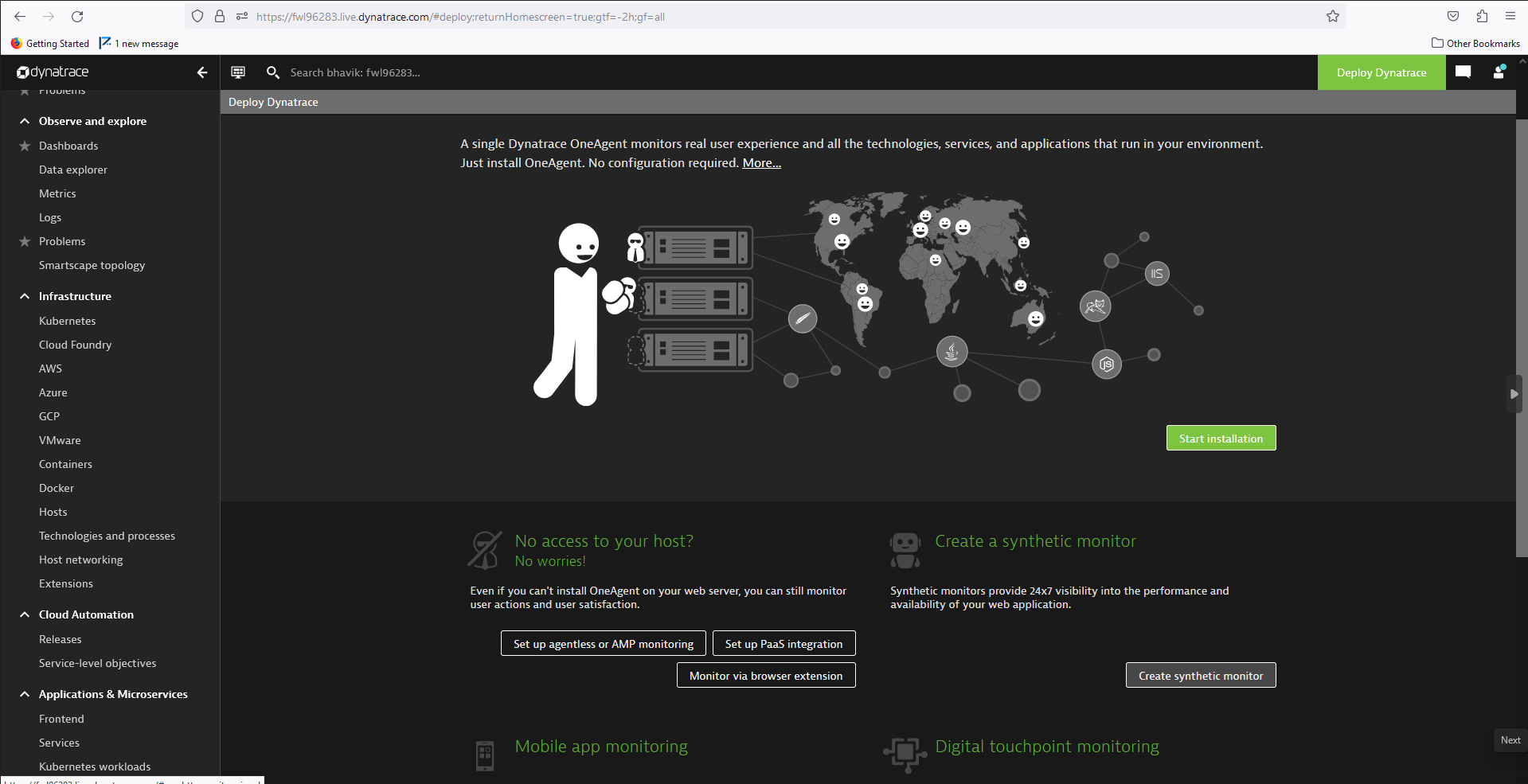Toggle the star beside Dashboards
1528x784 pixels.
(x=25, y=146)
